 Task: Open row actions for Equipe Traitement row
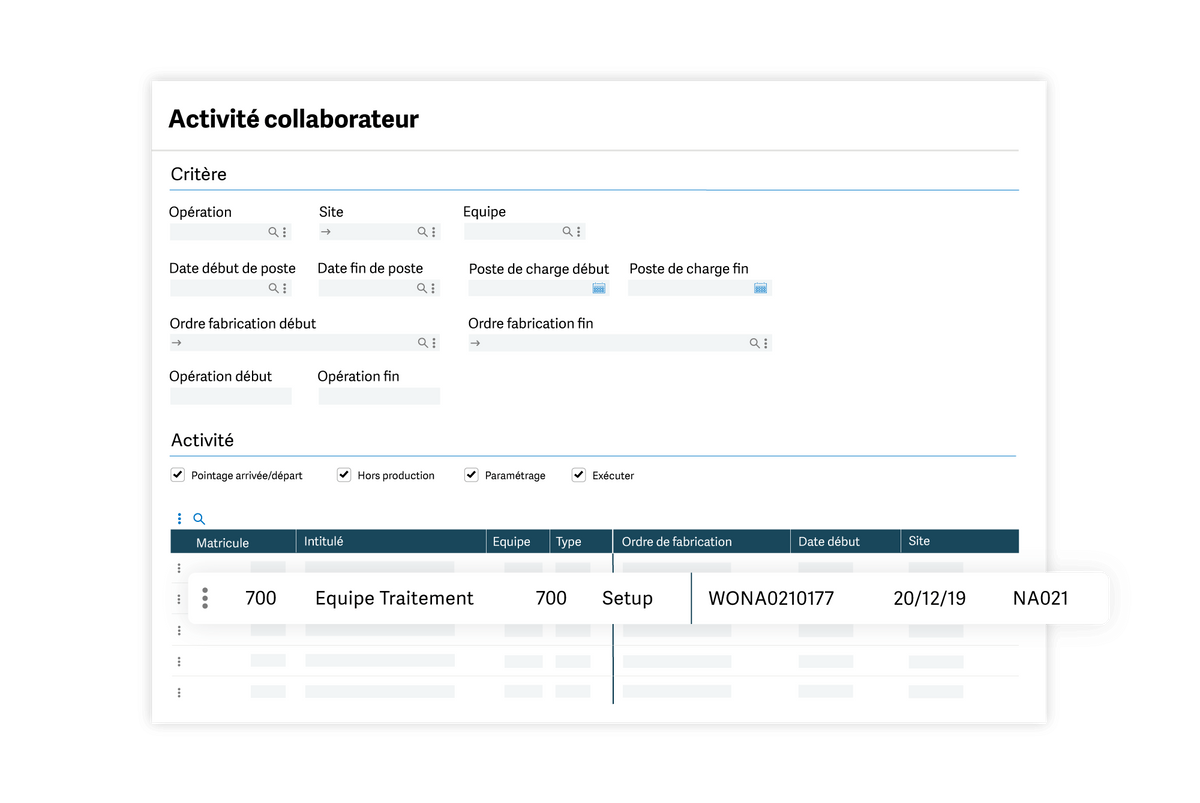205,598
